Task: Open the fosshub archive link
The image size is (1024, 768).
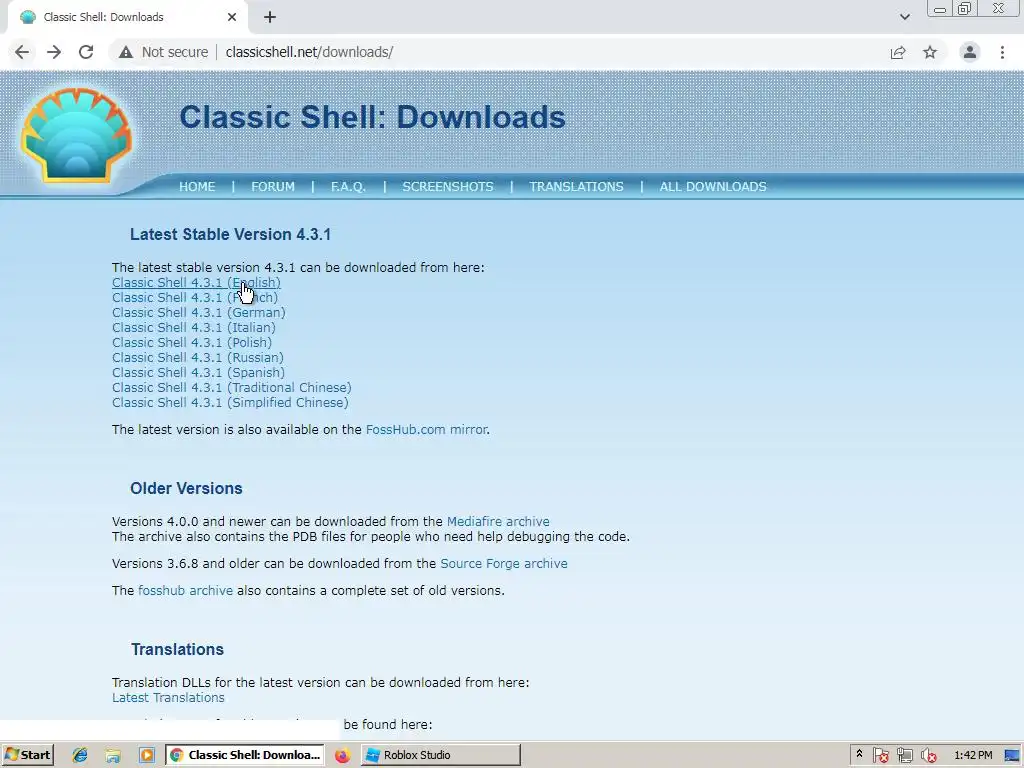Action: pyautogui.click(x=185, y=590)
